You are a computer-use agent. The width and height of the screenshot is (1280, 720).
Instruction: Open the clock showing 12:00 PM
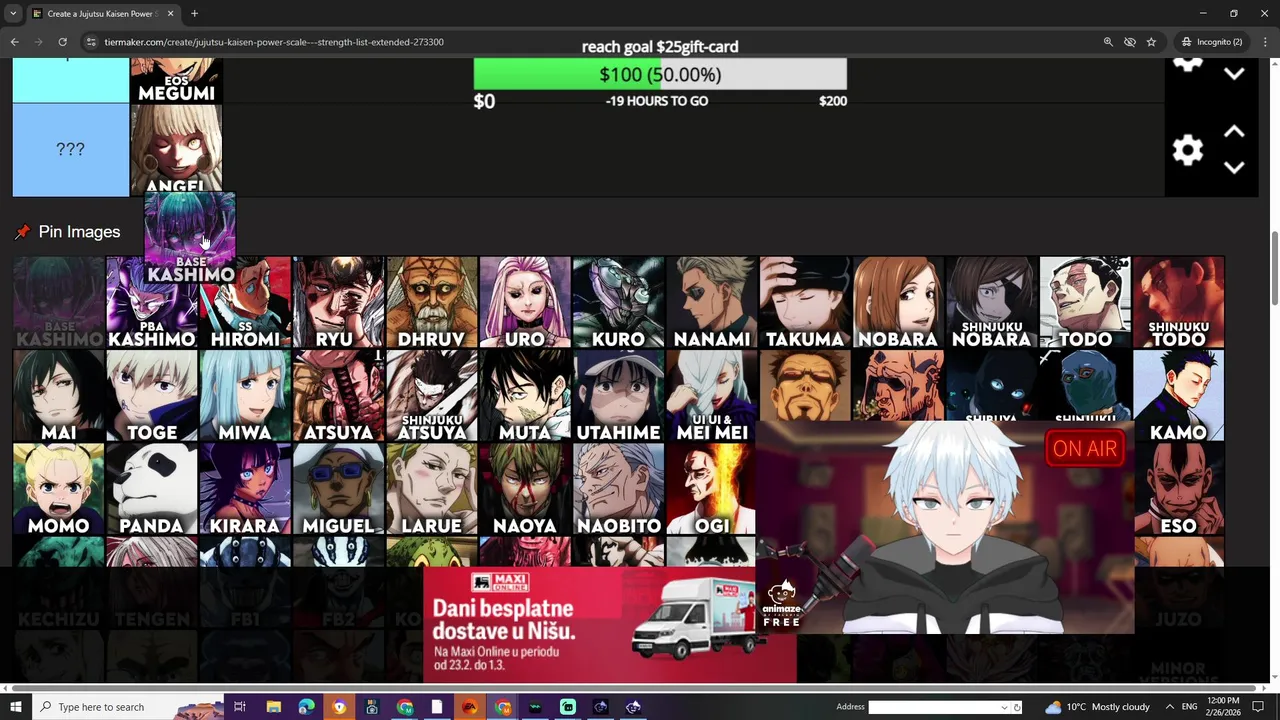point(1223,707)
